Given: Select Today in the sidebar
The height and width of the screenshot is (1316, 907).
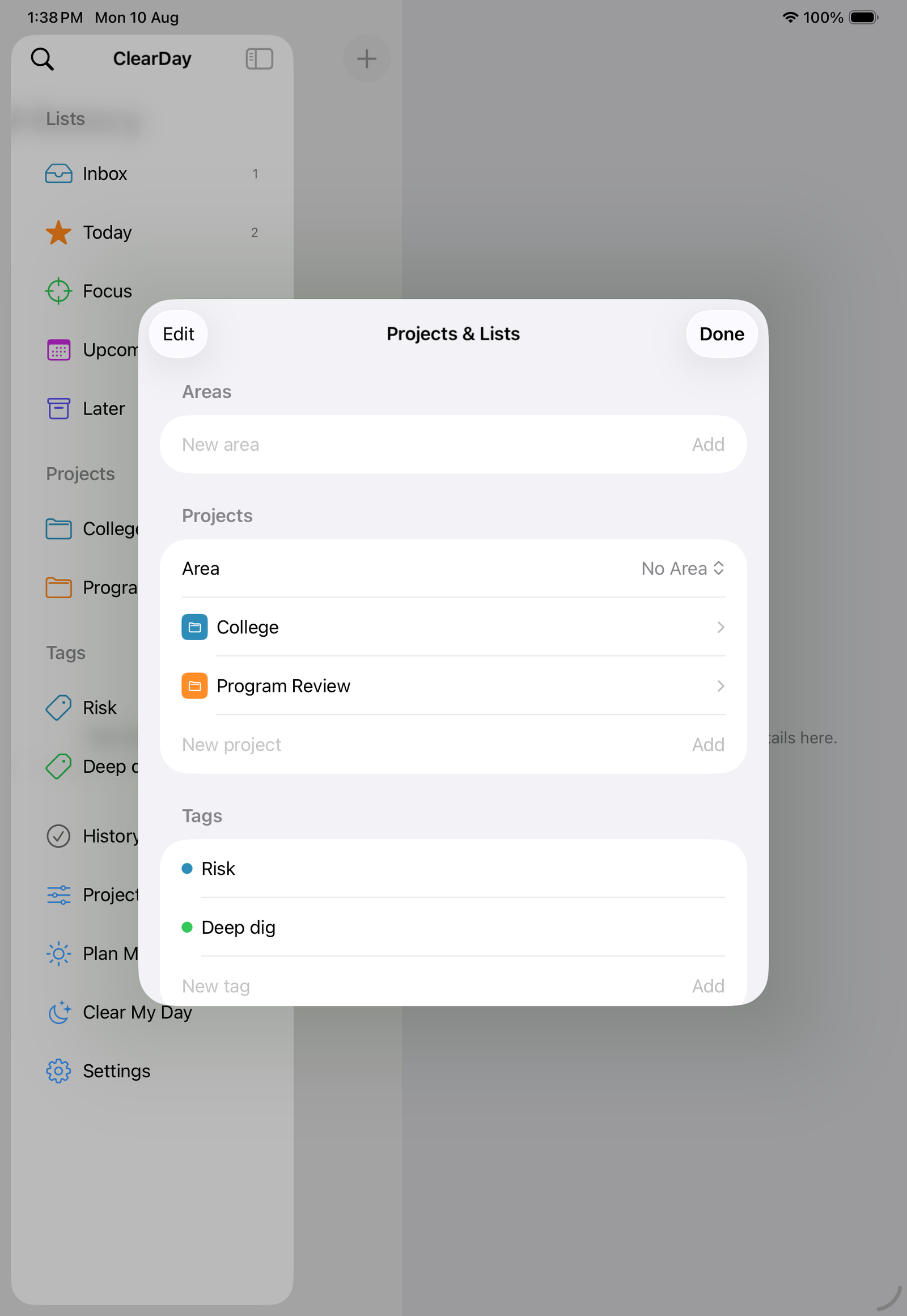Looking at the screenshot, I should coord(152,232).
